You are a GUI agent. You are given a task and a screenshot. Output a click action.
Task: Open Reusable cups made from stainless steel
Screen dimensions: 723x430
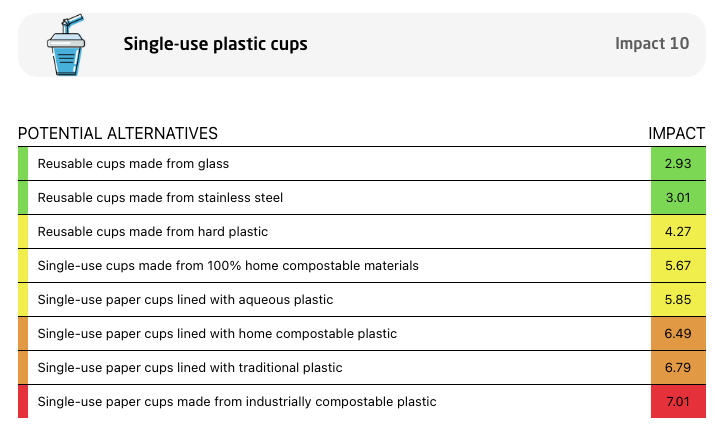tap(362, 198)
